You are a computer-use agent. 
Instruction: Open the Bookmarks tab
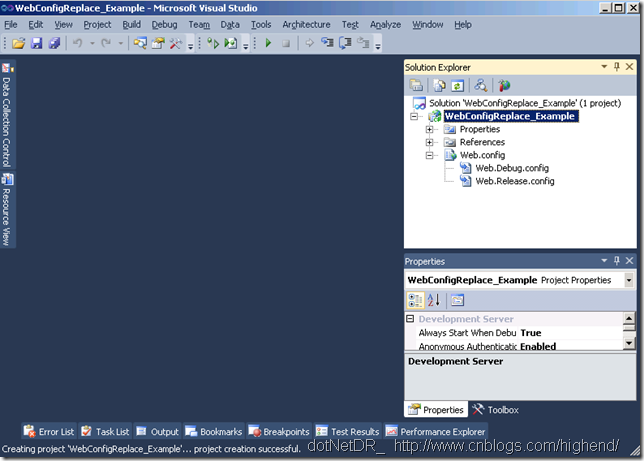coord(214,431)
